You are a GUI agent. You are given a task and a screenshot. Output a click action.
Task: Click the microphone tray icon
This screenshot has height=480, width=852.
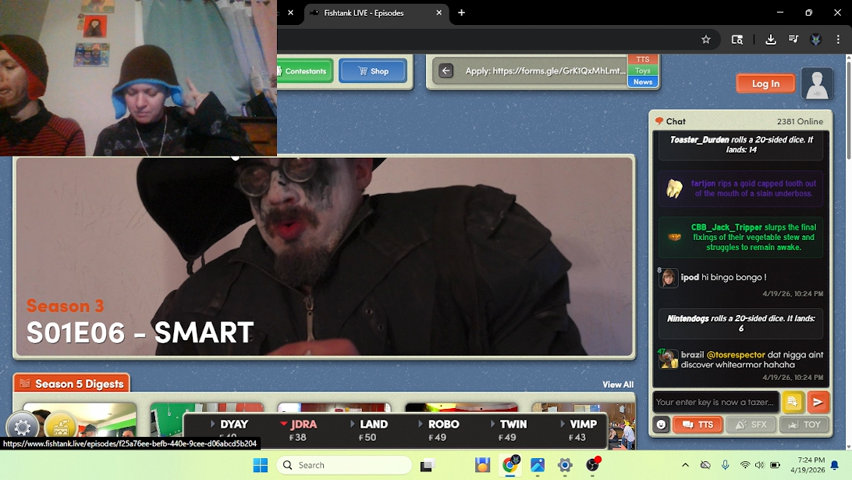725,465
